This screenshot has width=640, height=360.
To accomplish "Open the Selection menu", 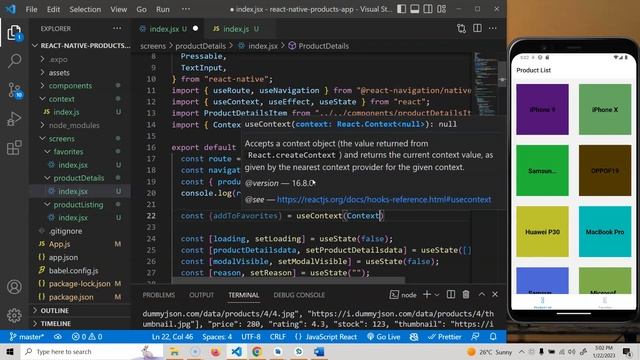I will tap(85, 9).
